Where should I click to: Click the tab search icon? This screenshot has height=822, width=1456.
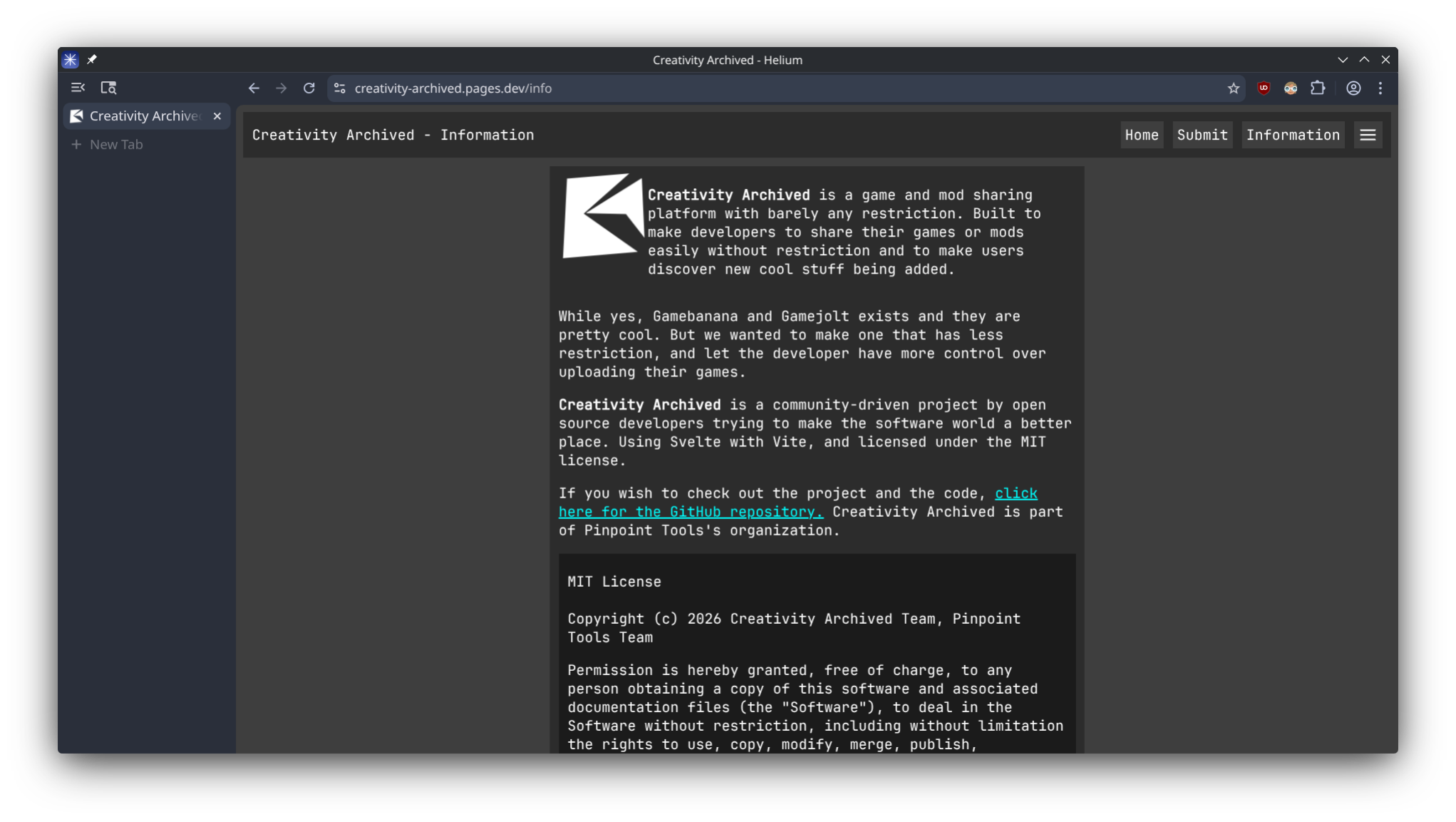pos(108,88)
